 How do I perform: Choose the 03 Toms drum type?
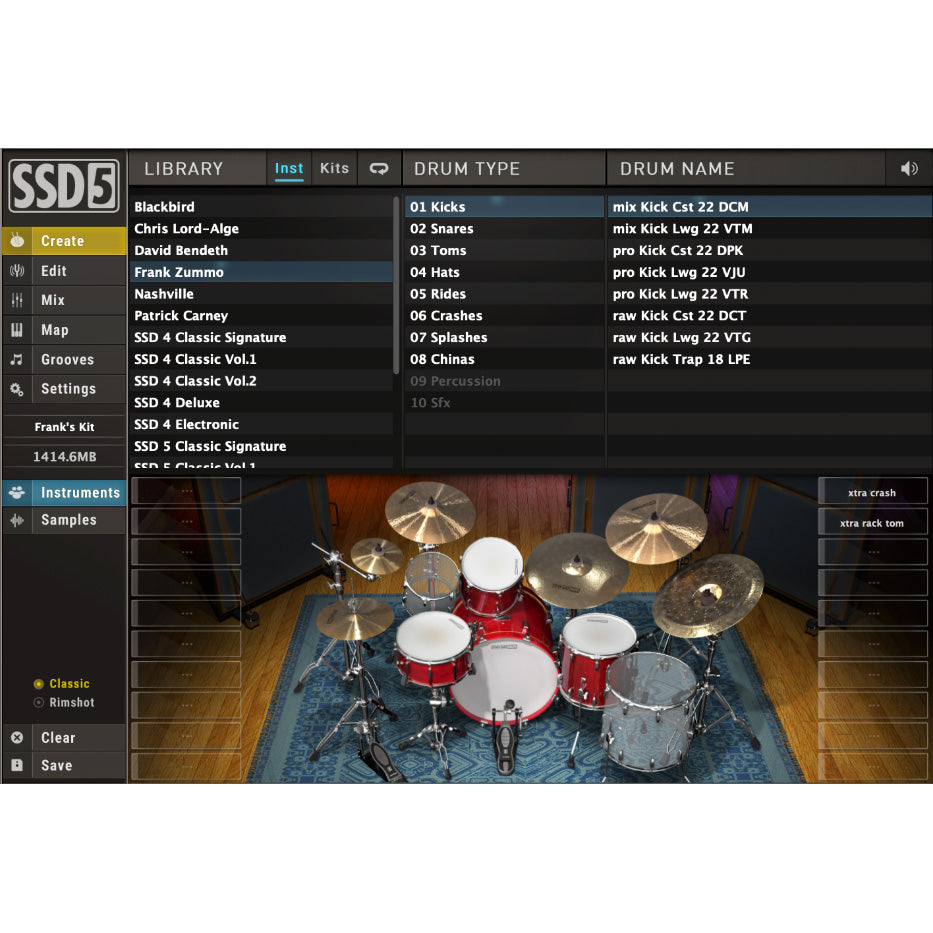click(x=504, y=250)
